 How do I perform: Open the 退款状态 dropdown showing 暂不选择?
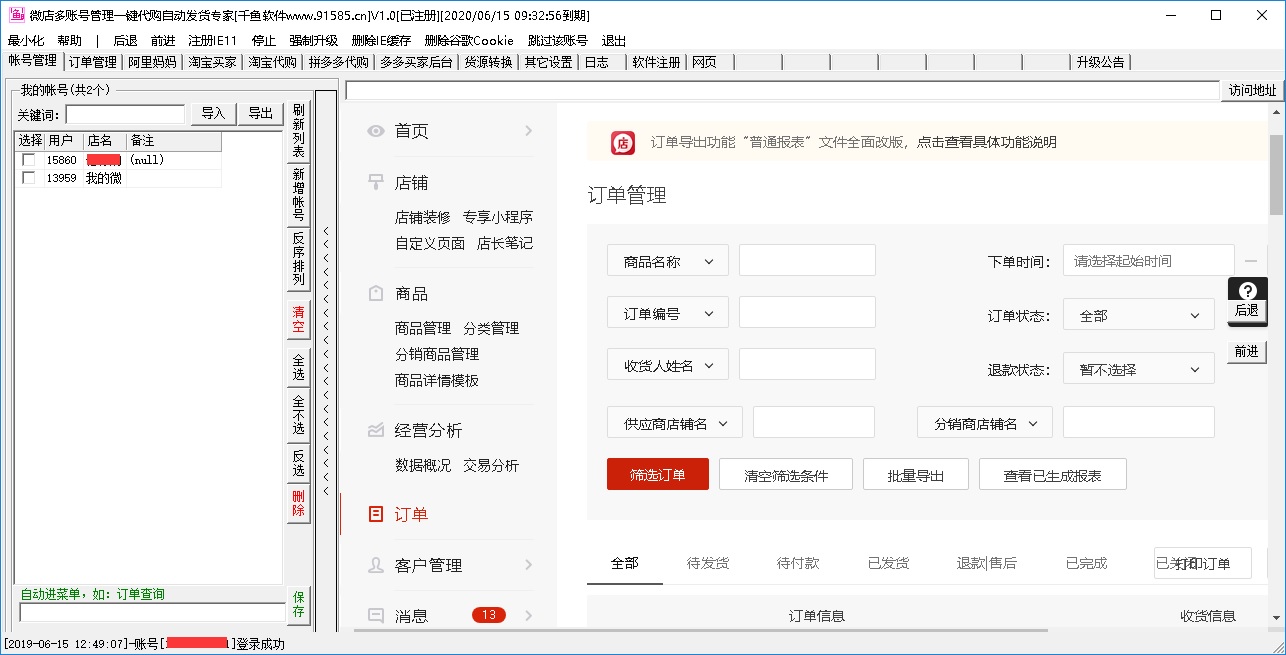coord(1138,370)
